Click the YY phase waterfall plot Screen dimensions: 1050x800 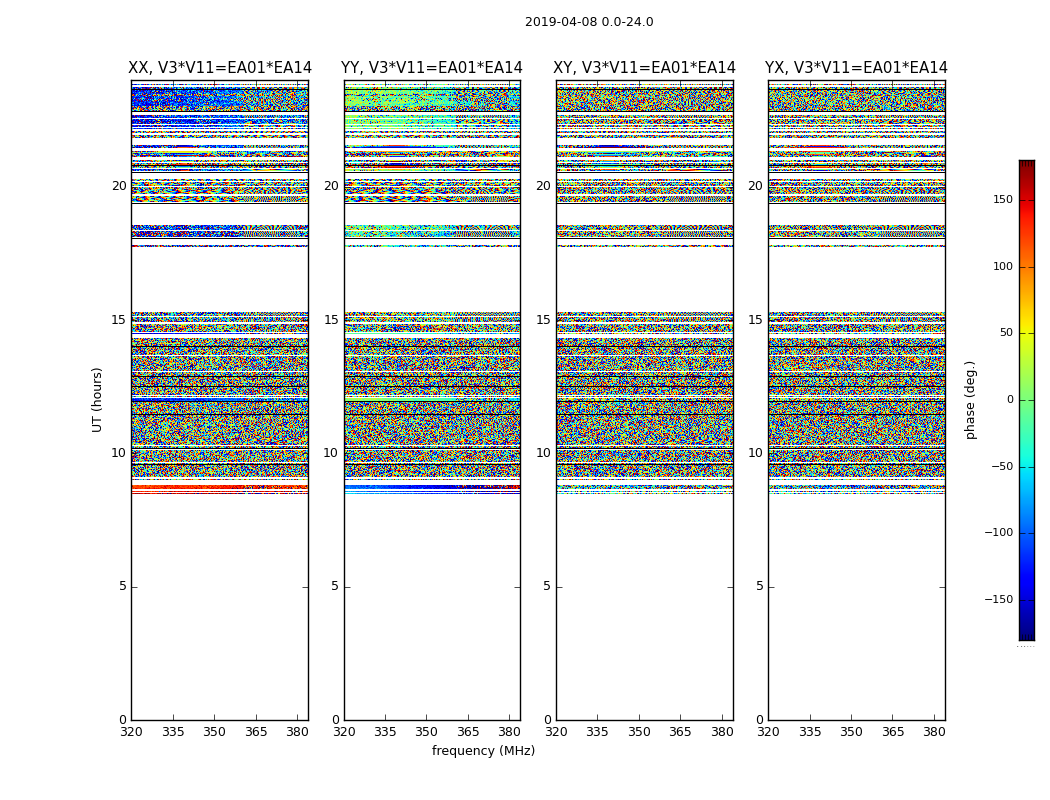[x=432, y=400]
